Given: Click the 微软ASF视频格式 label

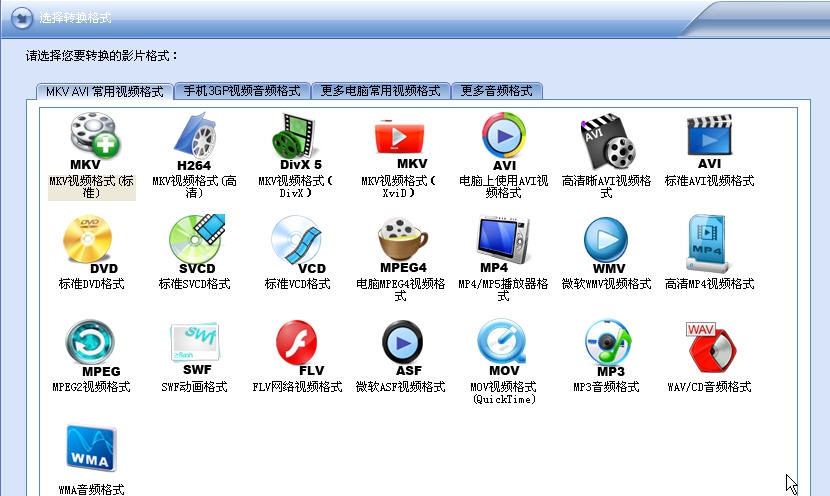Looking at the screenshot, I should (x=400, y=387).
